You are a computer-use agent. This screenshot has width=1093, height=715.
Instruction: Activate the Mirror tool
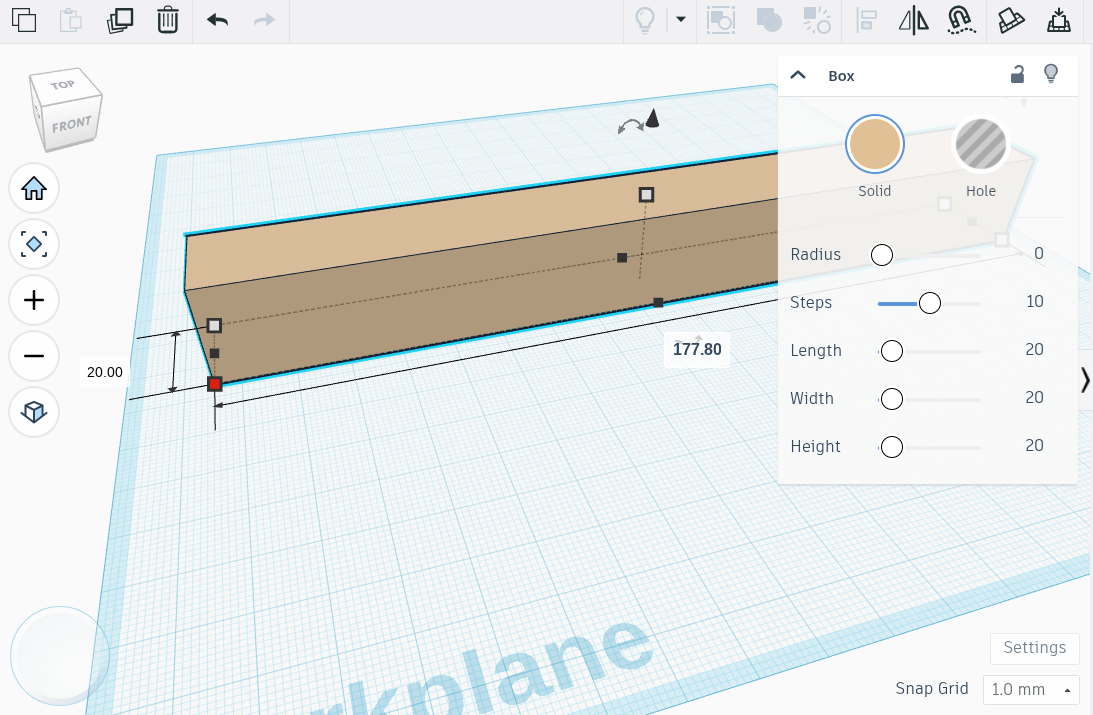(913, 20)
